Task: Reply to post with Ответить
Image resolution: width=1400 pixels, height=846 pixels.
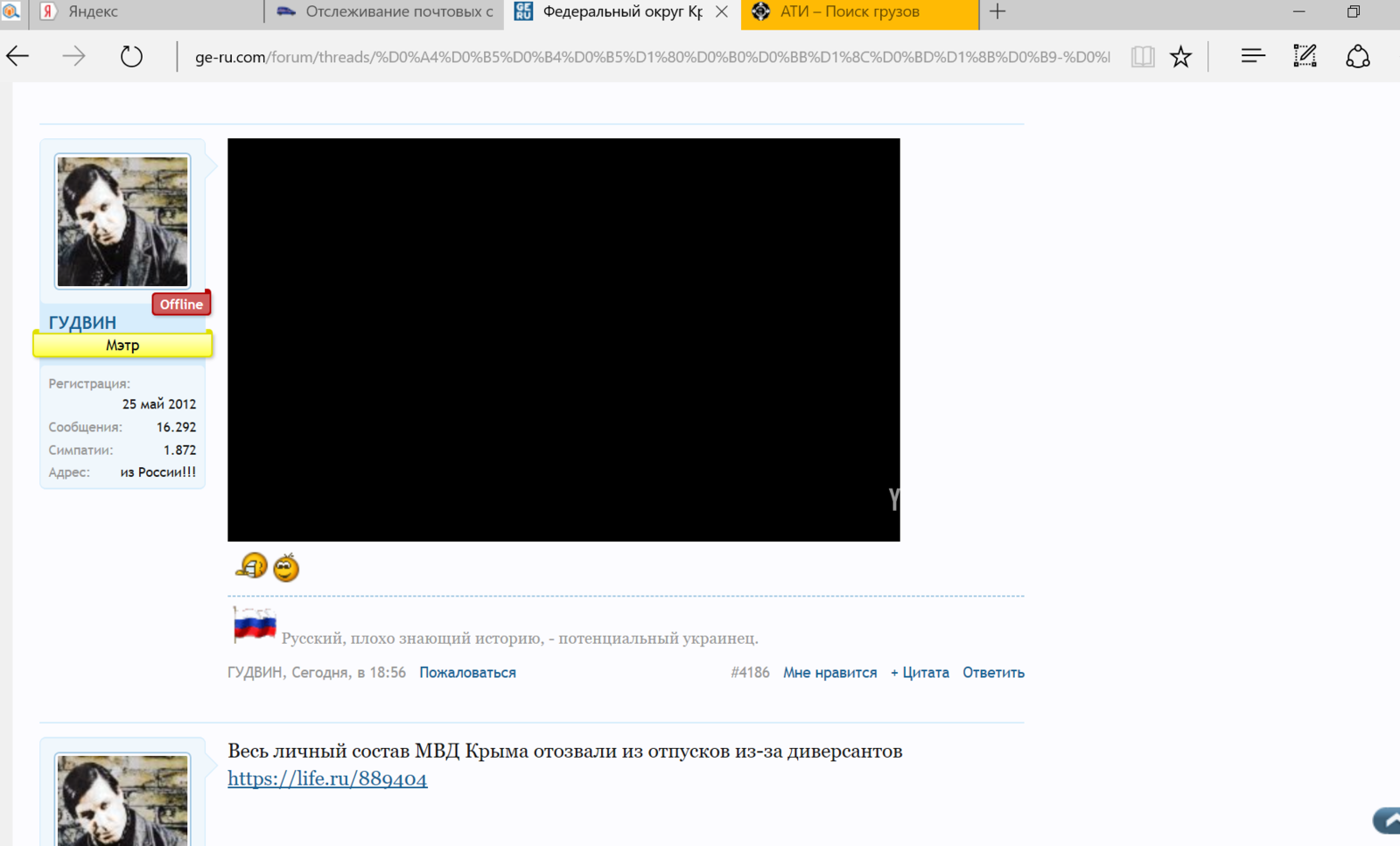Action: 993,672
